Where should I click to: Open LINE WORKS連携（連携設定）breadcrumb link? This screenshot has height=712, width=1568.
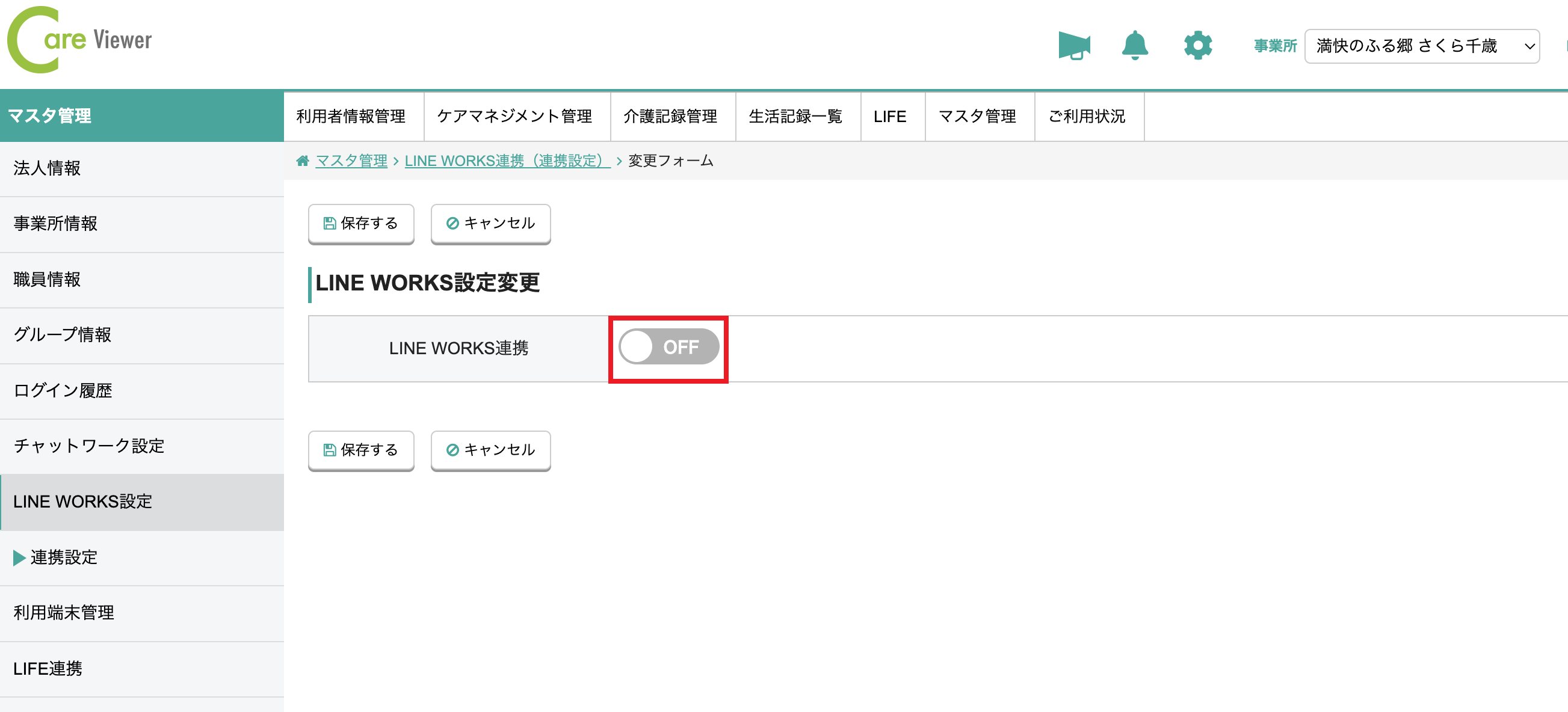coord(505,161)
